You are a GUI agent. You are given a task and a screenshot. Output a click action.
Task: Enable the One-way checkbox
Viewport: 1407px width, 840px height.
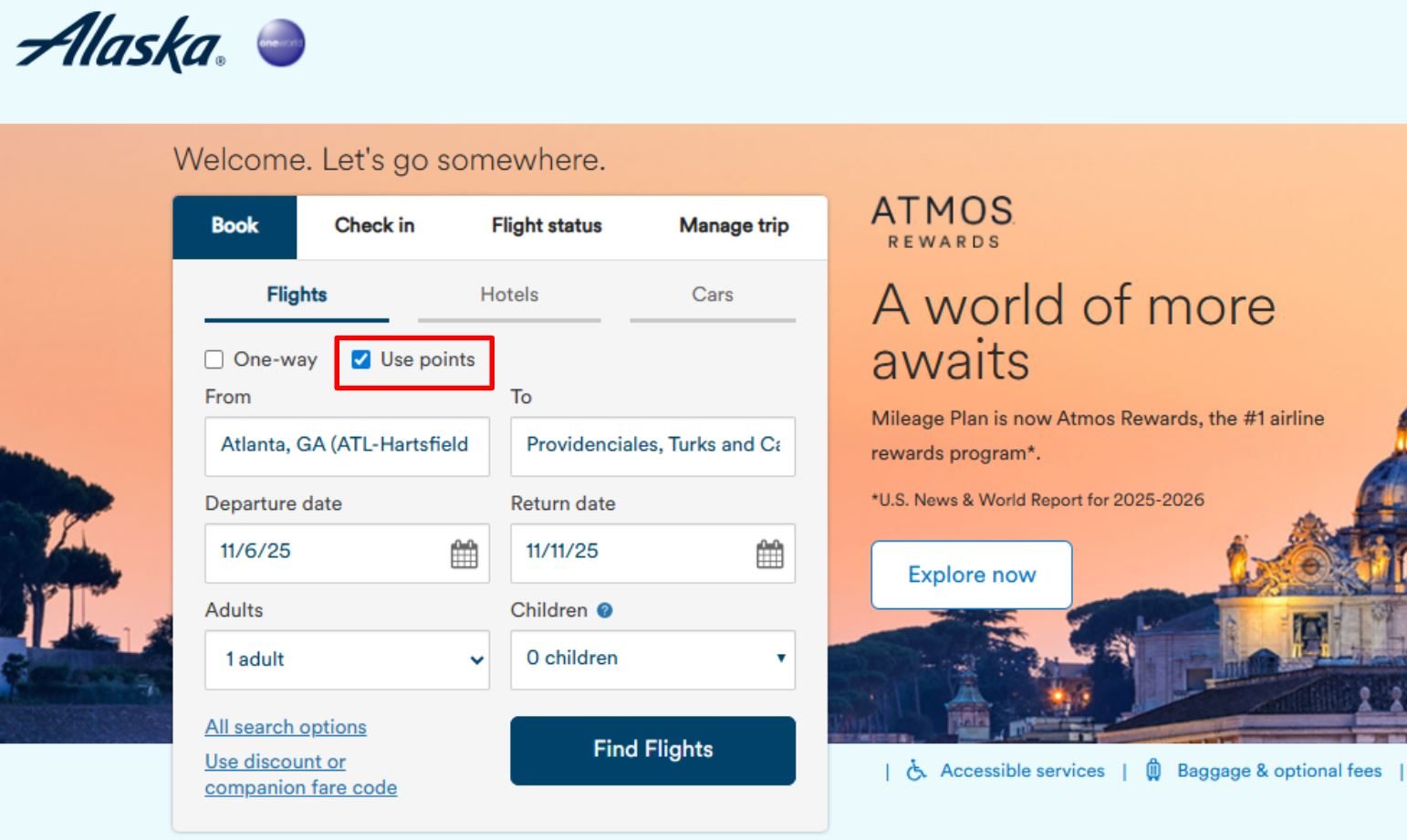click(x=214, y=359)
